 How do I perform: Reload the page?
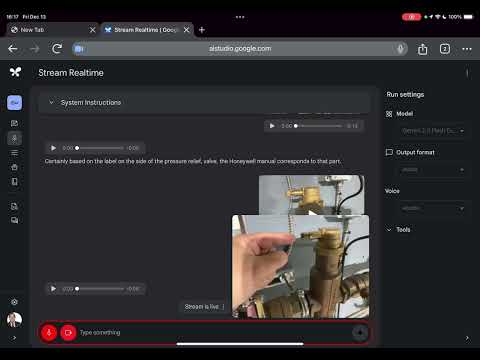[x=57, y=49]
